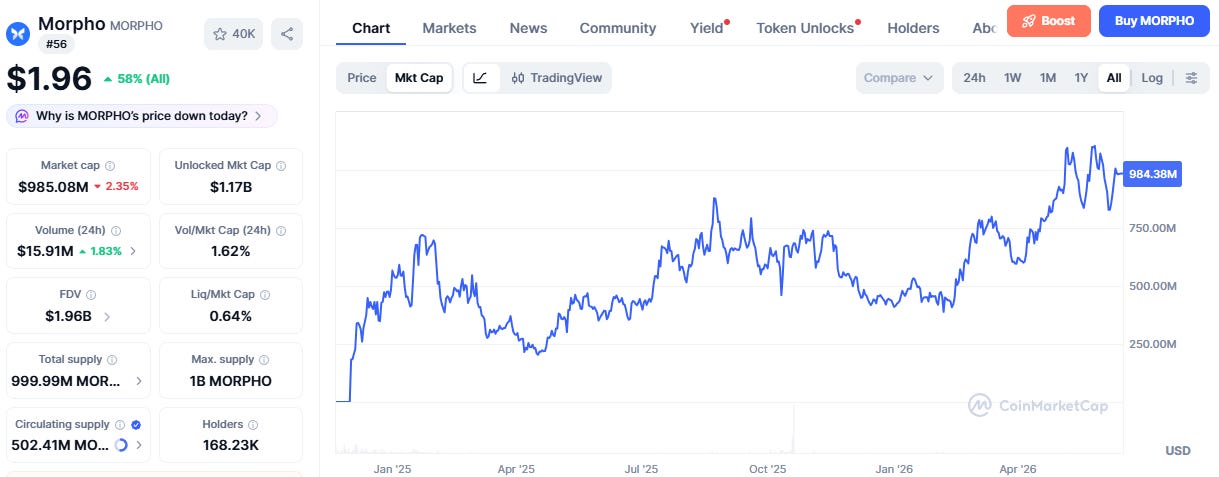This screenshot has width=1219, height=477.
Task: Open the Yield tab
Action: point(707,28)
